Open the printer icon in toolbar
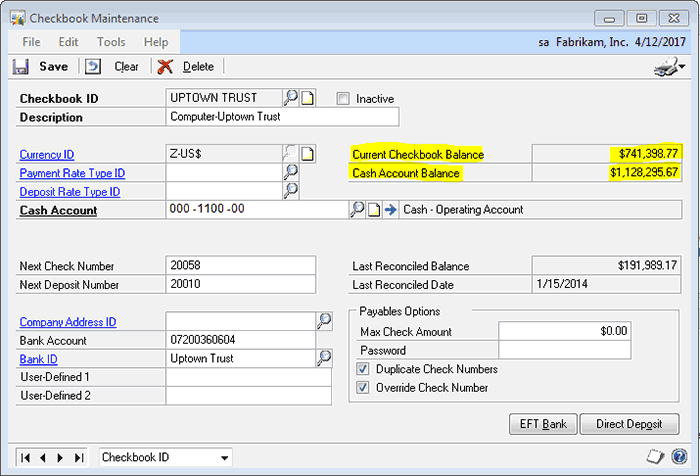Screen dimensions: 700x476 pos(668,67)
